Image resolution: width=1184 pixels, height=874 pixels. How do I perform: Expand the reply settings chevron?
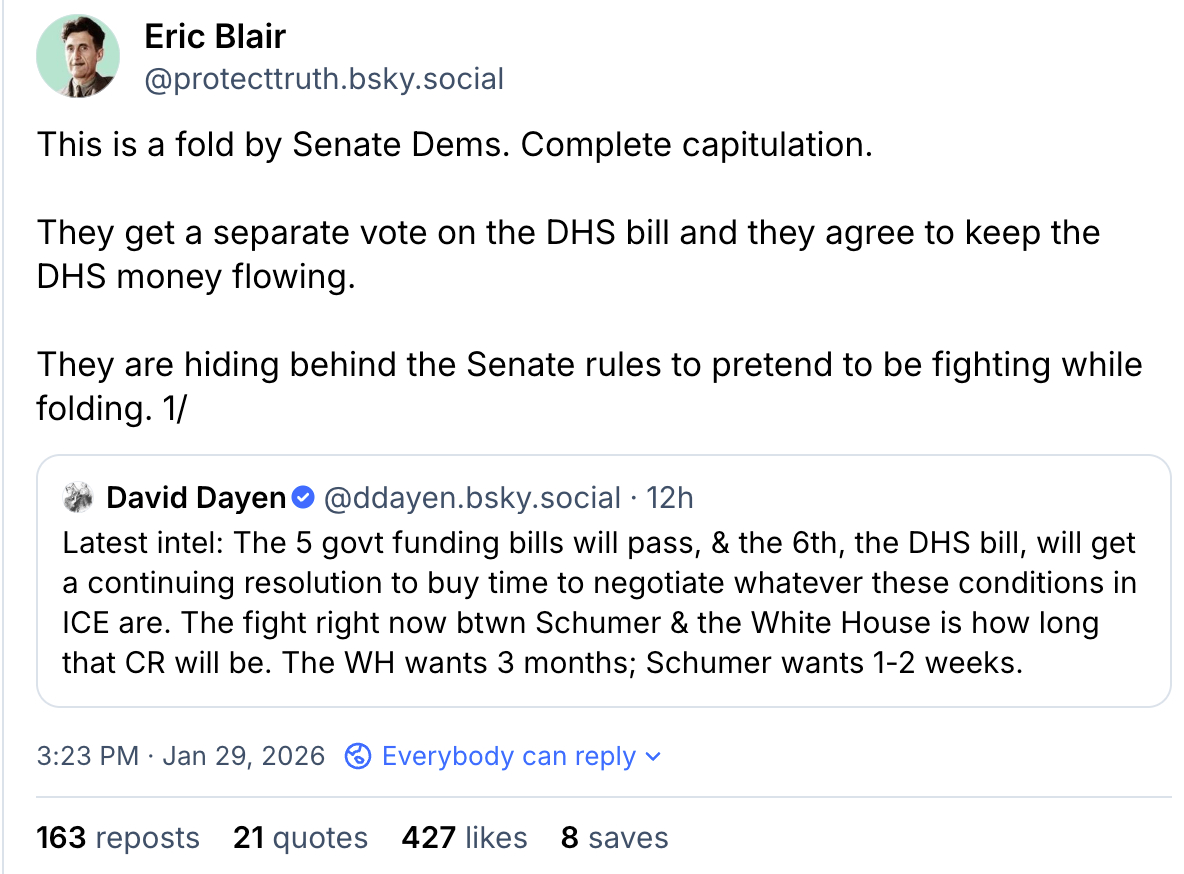point(653,757)
